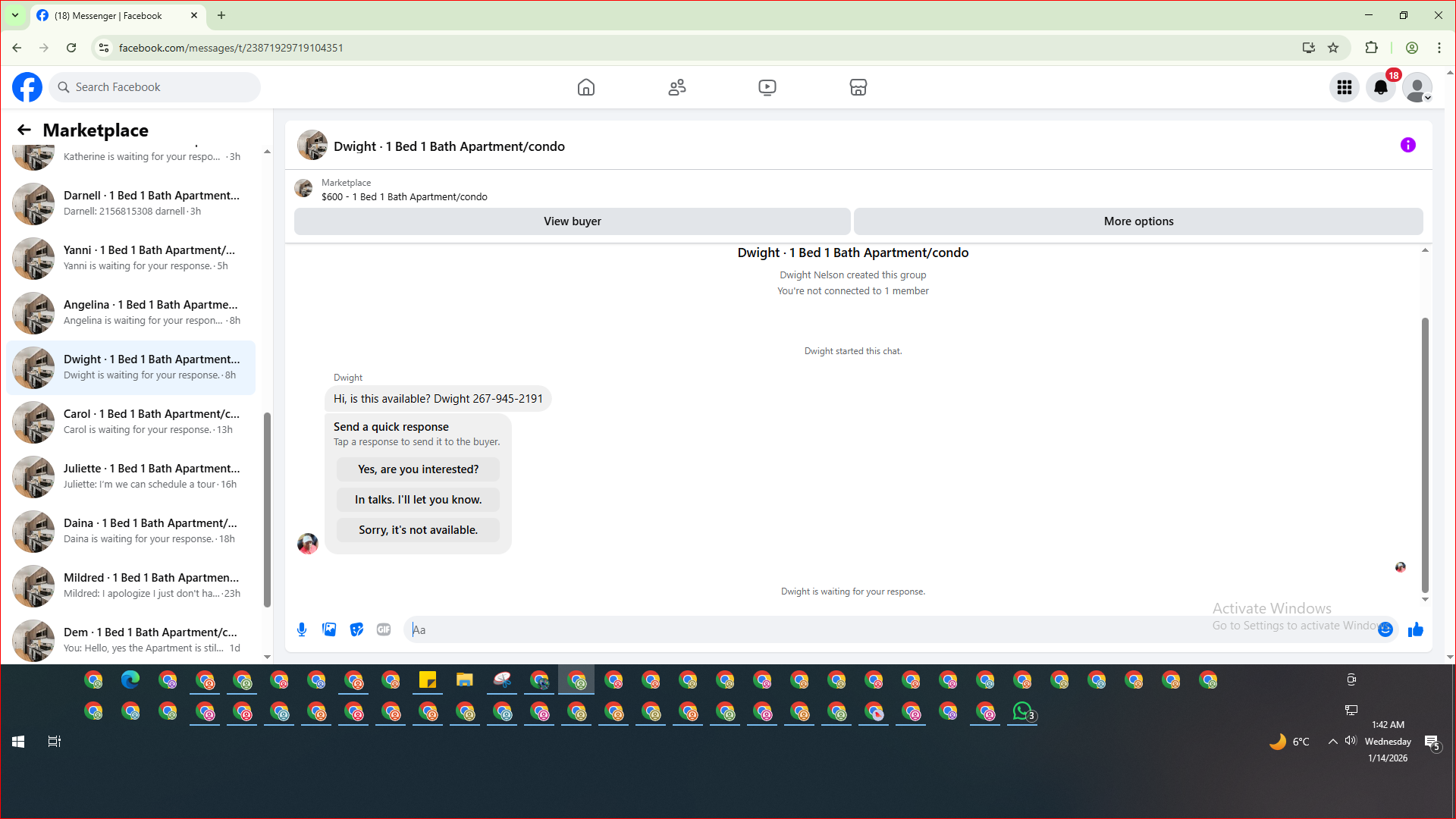This screenshot has width=1456, height=819.
Task: Go to the Marketplace tab icon
Action: coord(858,87)
